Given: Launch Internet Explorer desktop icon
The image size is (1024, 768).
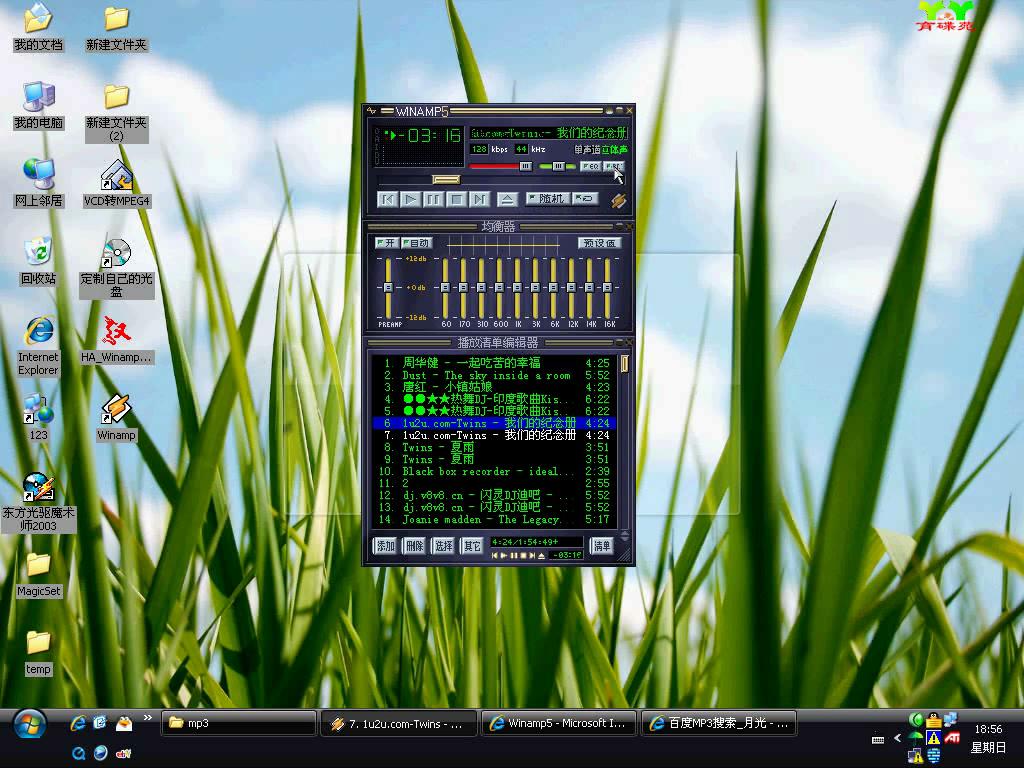Looking at the screenshot, I should click(x=39, y=345).
